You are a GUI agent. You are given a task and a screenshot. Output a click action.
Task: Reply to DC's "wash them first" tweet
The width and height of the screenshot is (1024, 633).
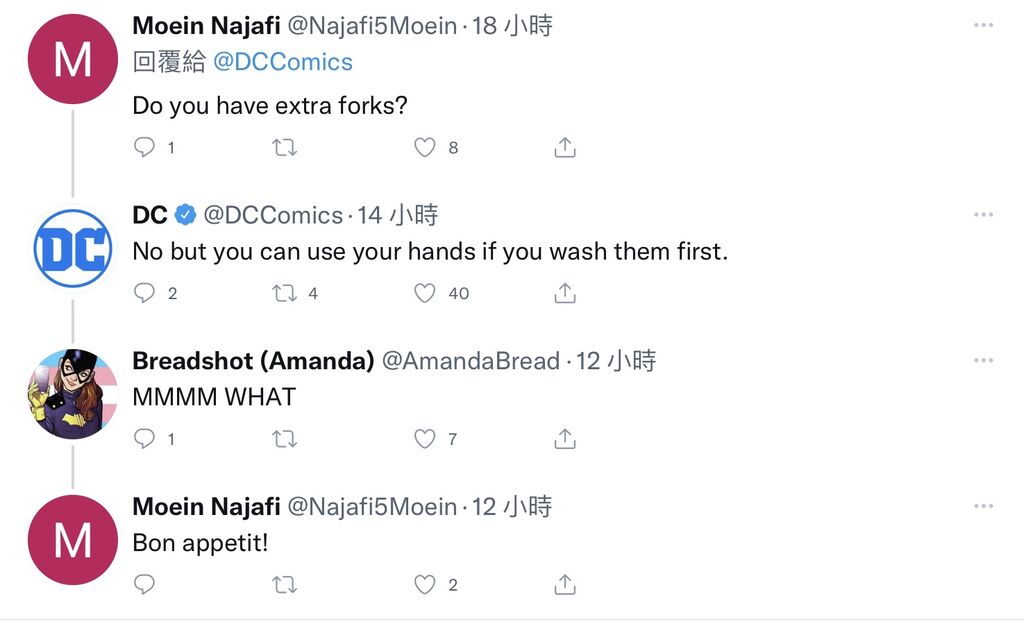(145, 293)
